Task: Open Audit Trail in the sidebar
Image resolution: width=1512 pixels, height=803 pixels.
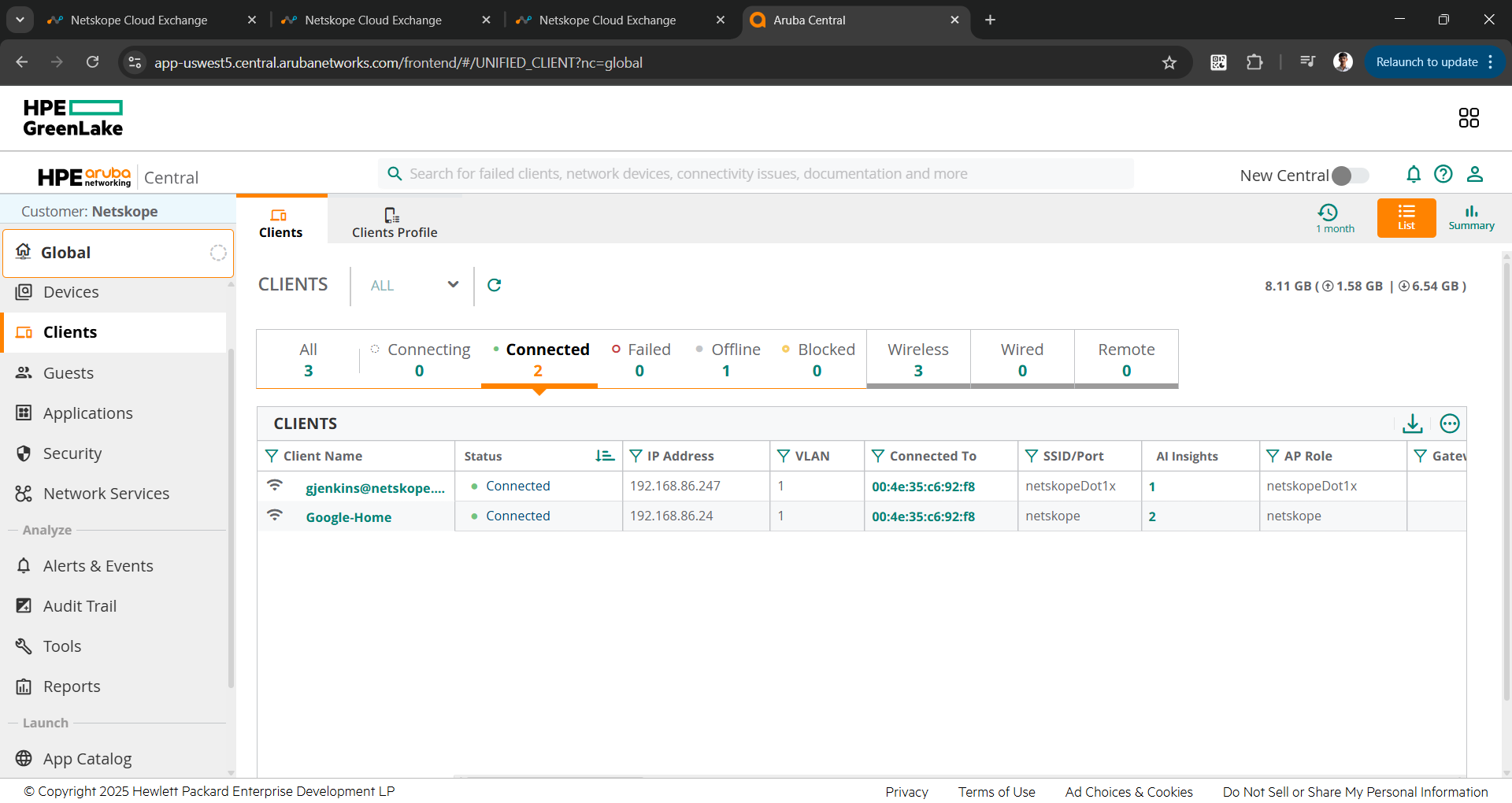Action: (80, 606)
